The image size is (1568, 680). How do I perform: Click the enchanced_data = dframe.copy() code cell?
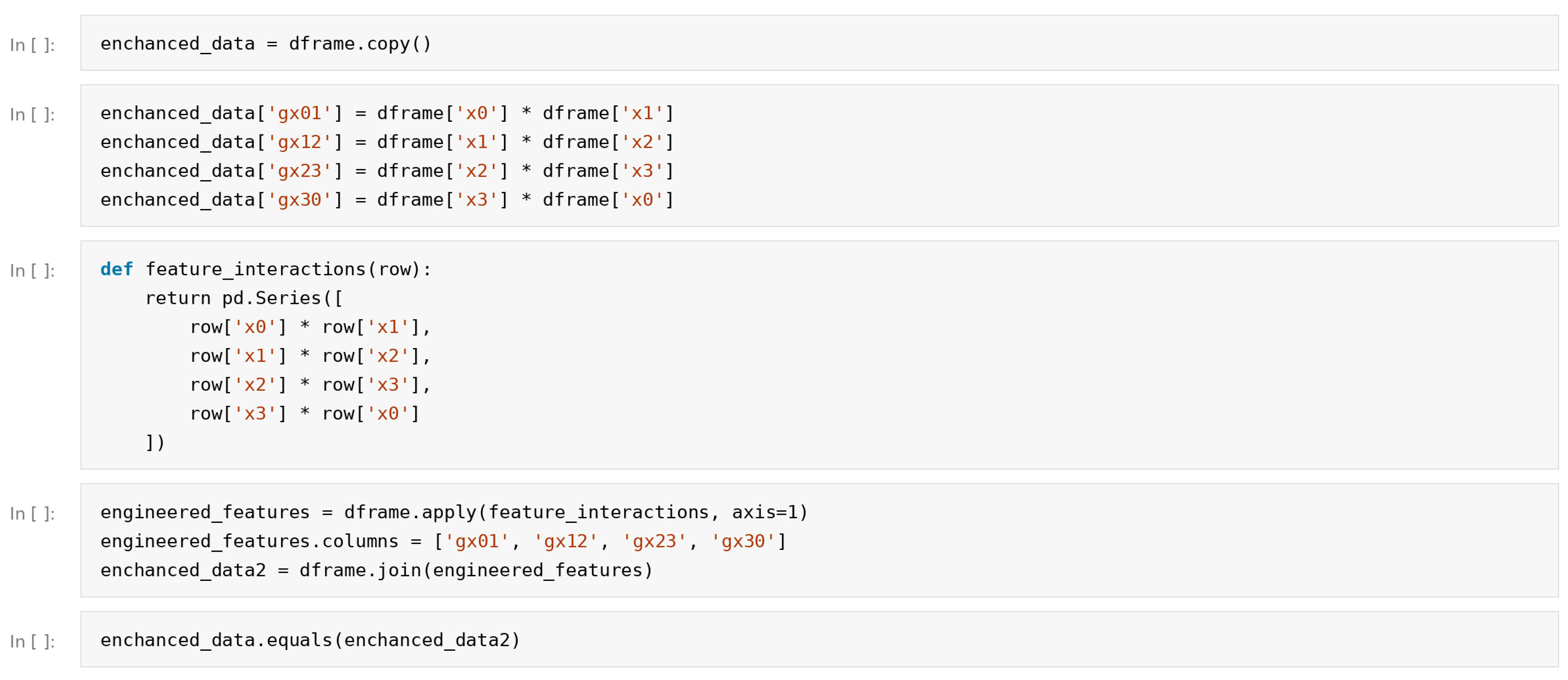819,43
